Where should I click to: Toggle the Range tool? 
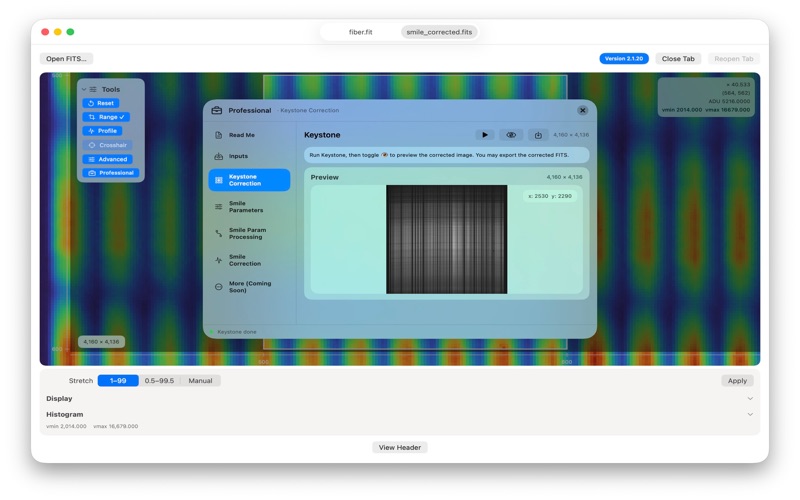(106, 117)
